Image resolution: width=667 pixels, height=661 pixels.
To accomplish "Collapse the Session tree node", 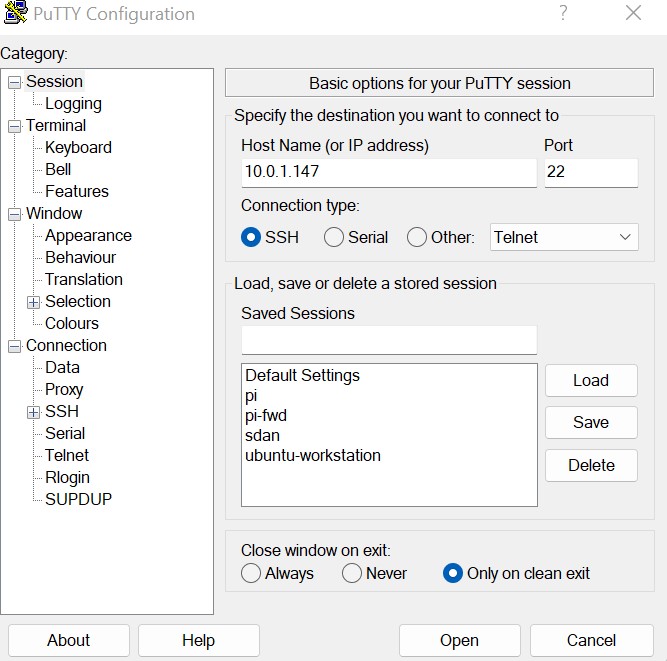I will [14, 82].
